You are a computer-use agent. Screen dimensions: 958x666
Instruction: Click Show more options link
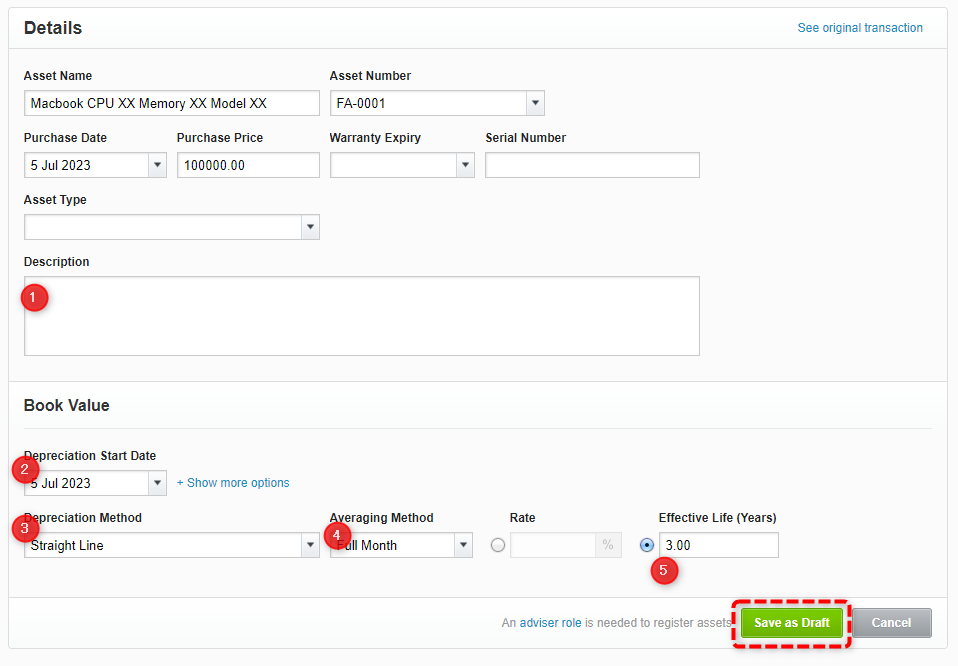[233, 483]
